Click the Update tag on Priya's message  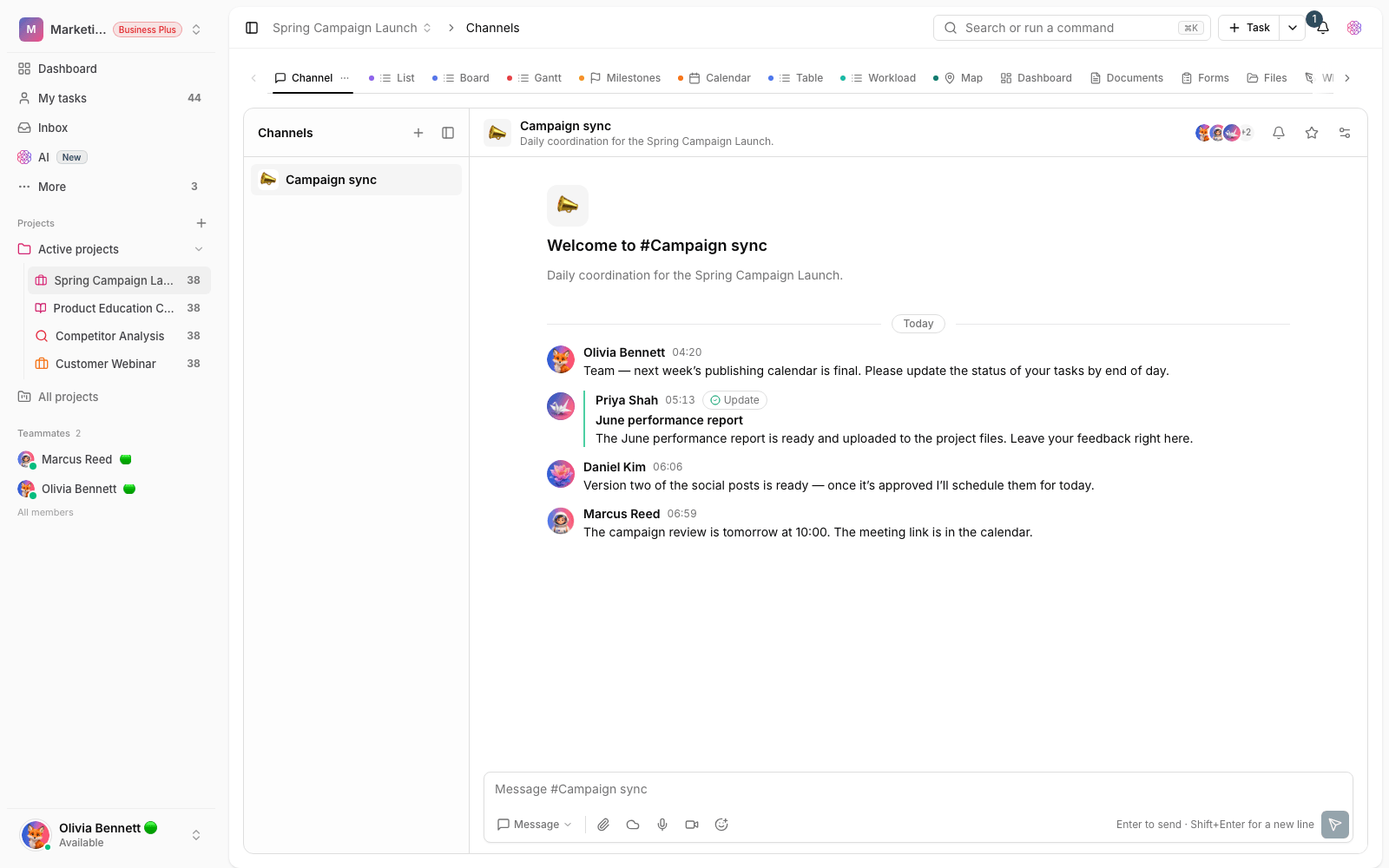[x=734, y=400]
